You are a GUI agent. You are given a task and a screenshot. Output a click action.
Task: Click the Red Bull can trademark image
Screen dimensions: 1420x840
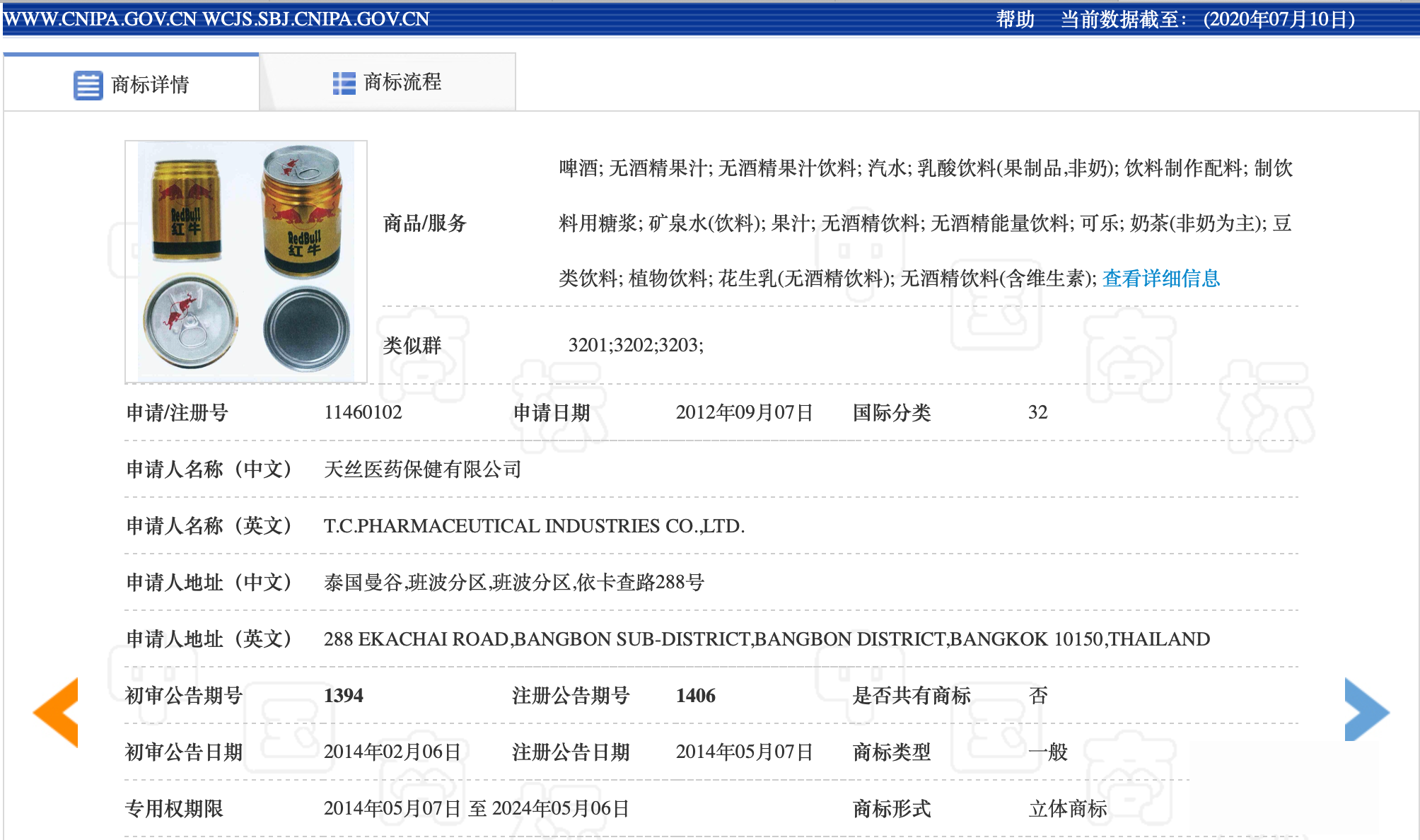coord(246,262)
